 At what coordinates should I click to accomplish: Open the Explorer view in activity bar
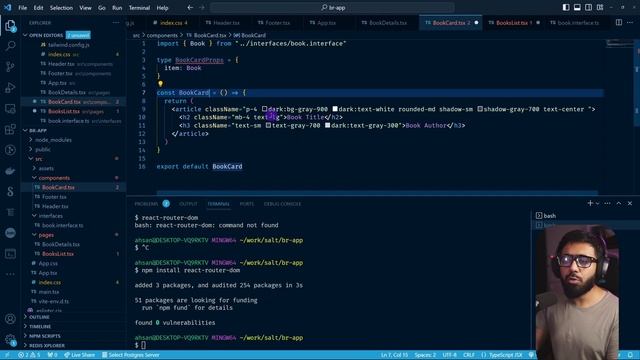pyautogui.click(x=10, y=26)
